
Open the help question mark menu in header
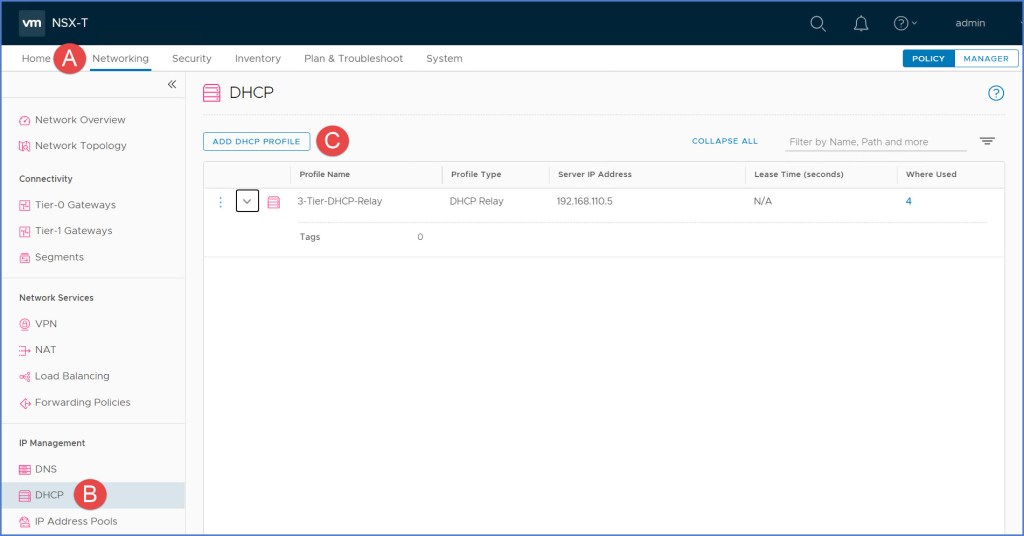tap(904, 23)
